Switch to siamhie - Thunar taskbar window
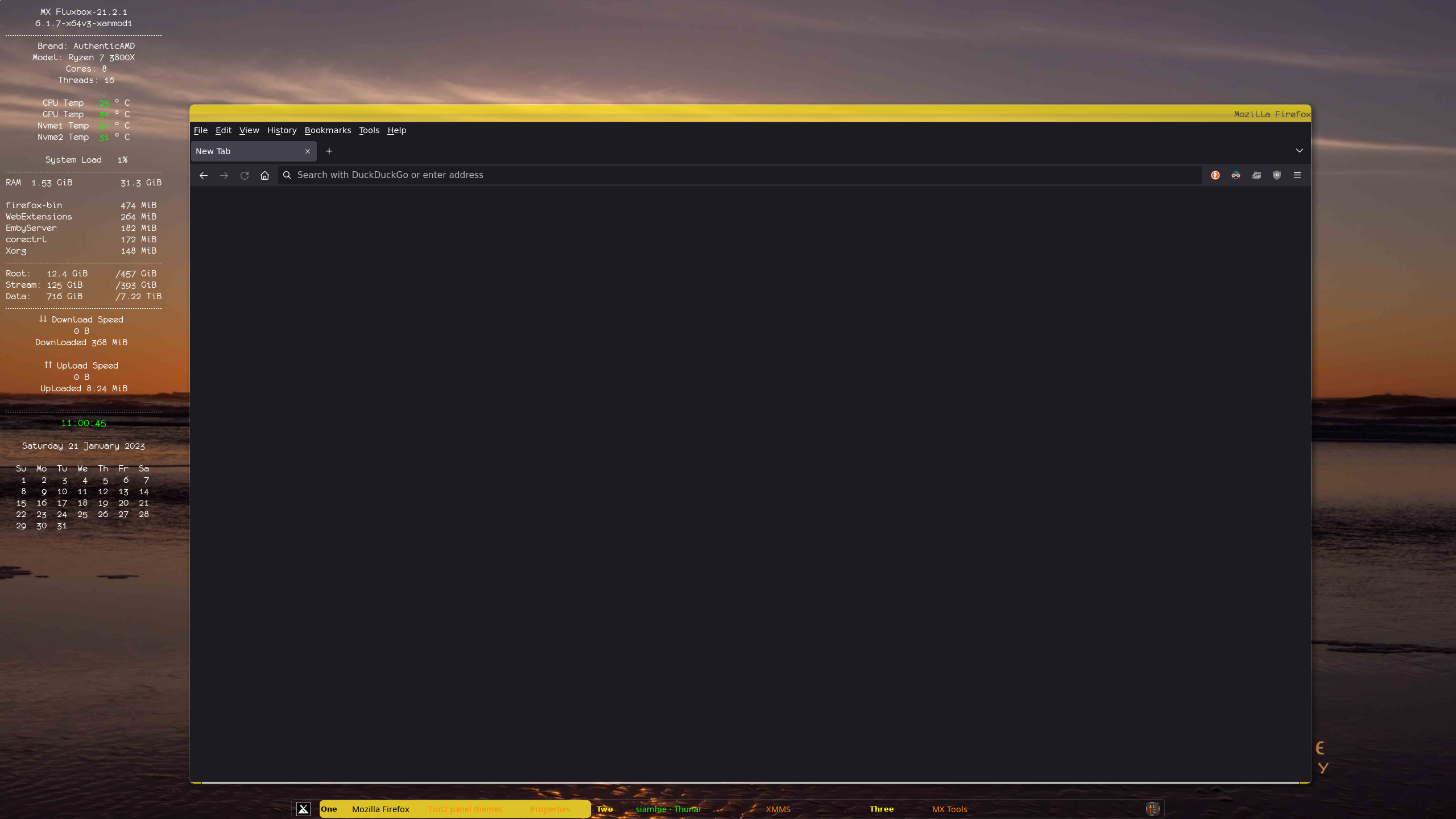The image size is (1456, 819). point(668,809)
